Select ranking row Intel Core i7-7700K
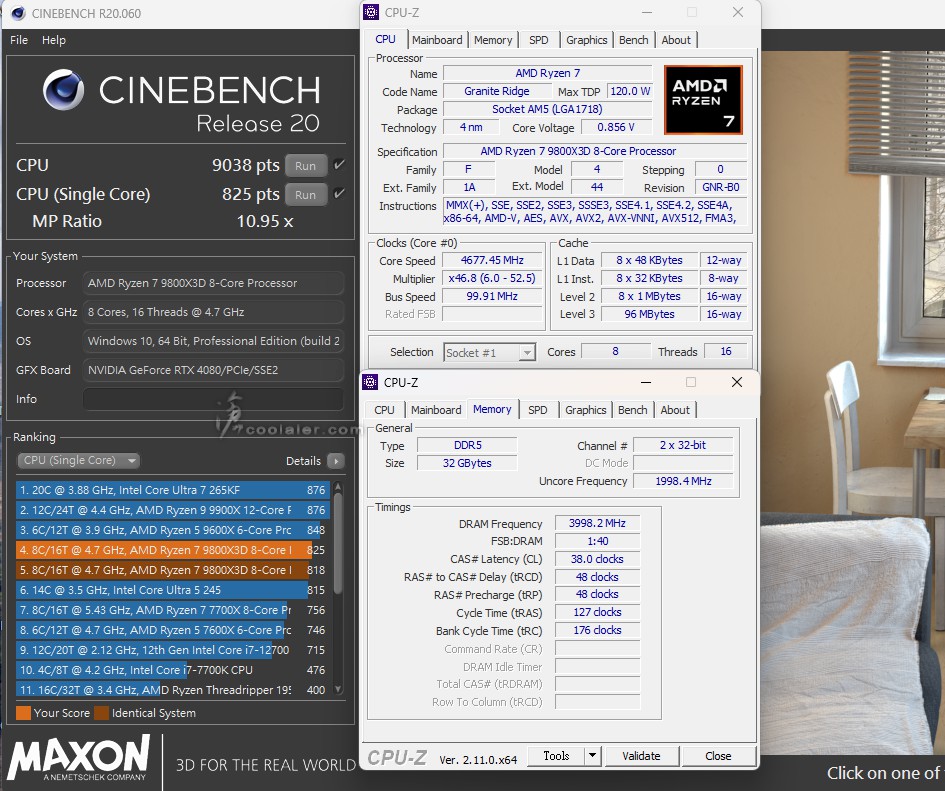The width and height of the screenshot is (945, 791). pyautogui.click(x=173, y=670)
